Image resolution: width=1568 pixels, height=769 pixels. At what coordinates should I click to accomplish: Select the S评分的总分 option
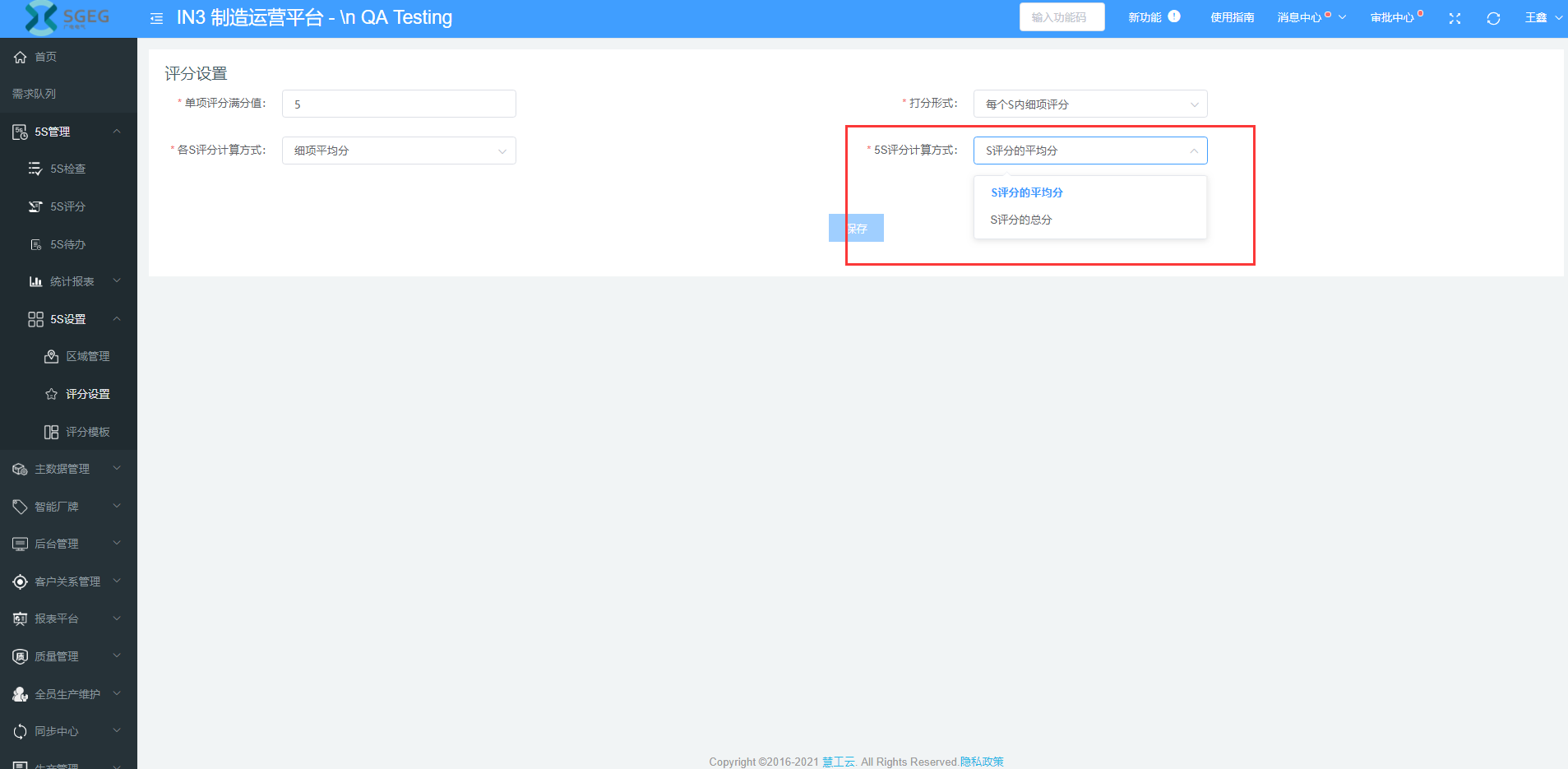pos(1020,220)
